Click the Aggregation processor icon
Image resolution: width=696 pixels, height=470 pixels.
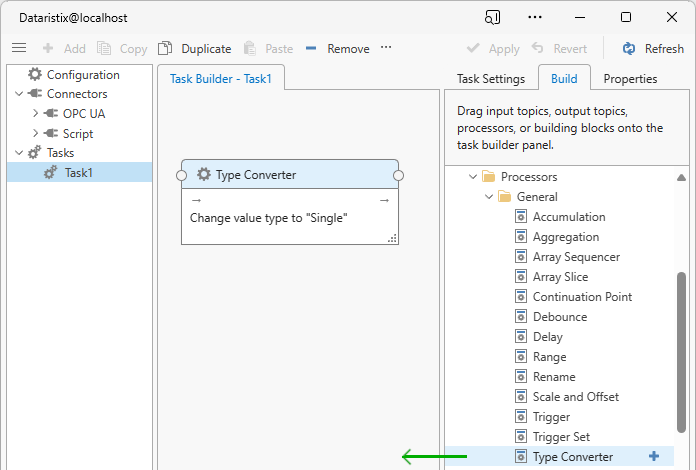(521, 237)
